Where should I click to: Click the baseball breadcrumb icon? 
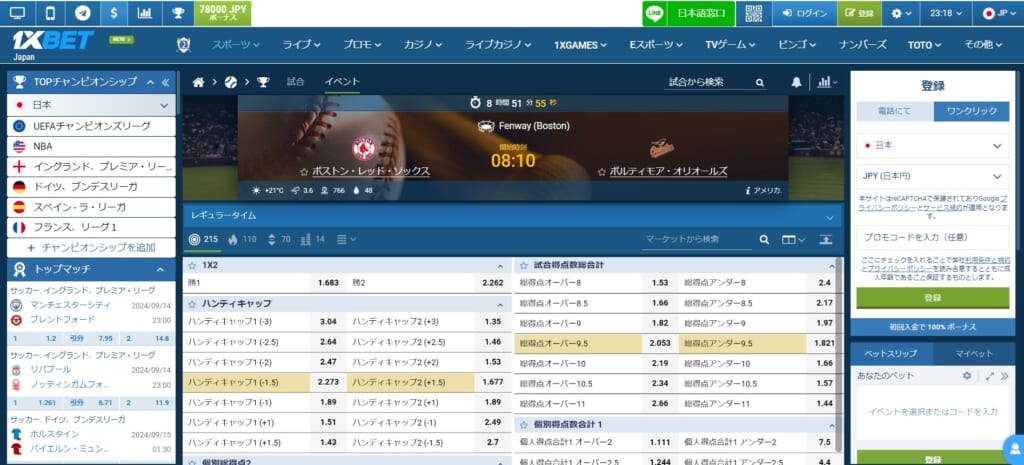click(231, 82)
